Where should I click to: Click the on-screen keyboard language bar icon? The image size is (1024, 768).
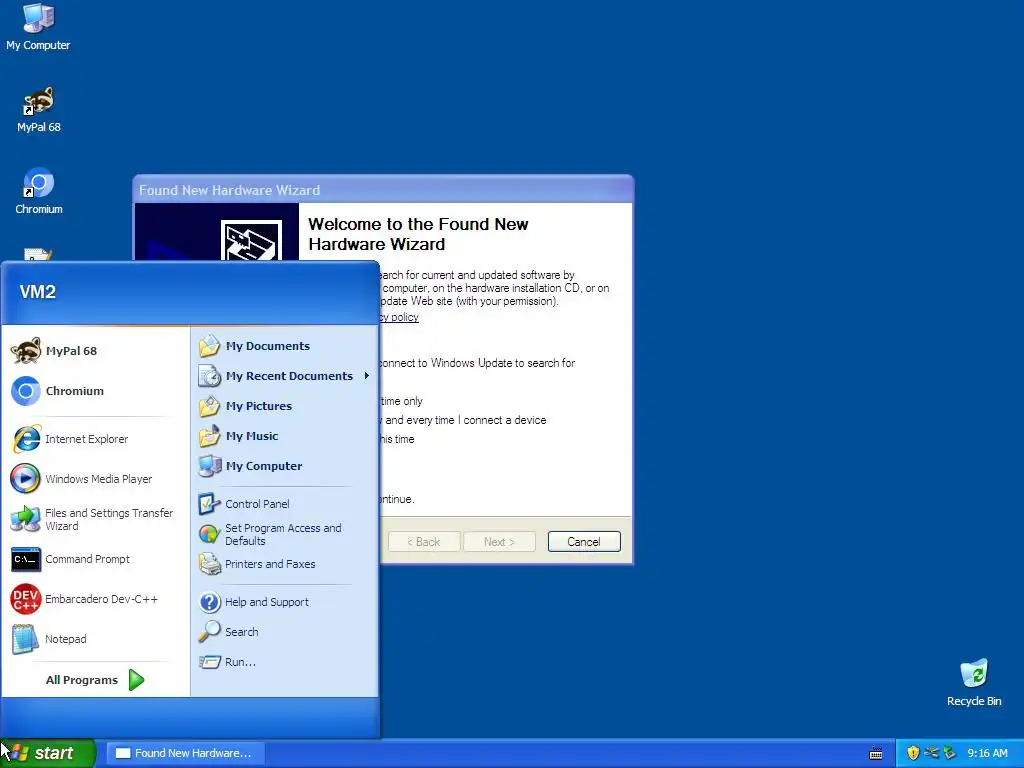coord(876,754)
